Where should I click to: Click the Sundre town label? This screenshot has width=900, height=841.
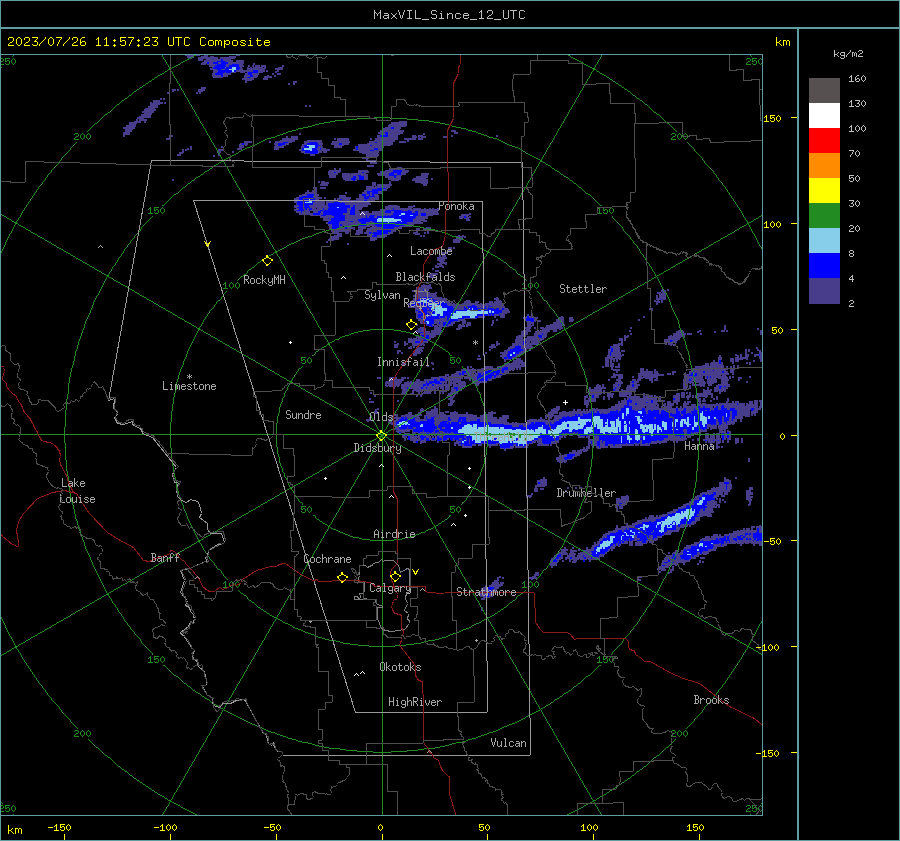click(x=303, y=414)
